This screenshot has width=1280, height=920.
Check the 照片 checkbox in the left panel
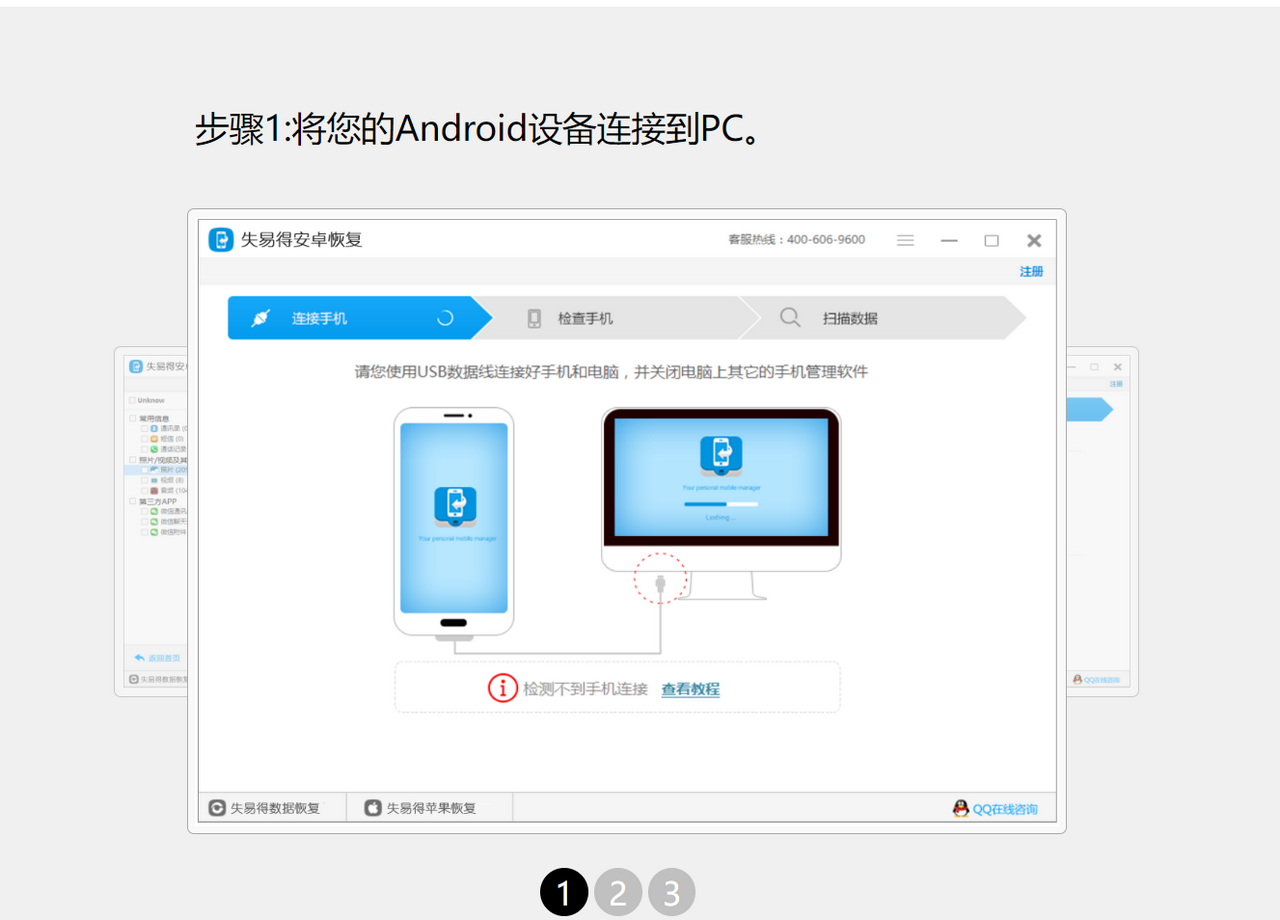coord(143,471)
